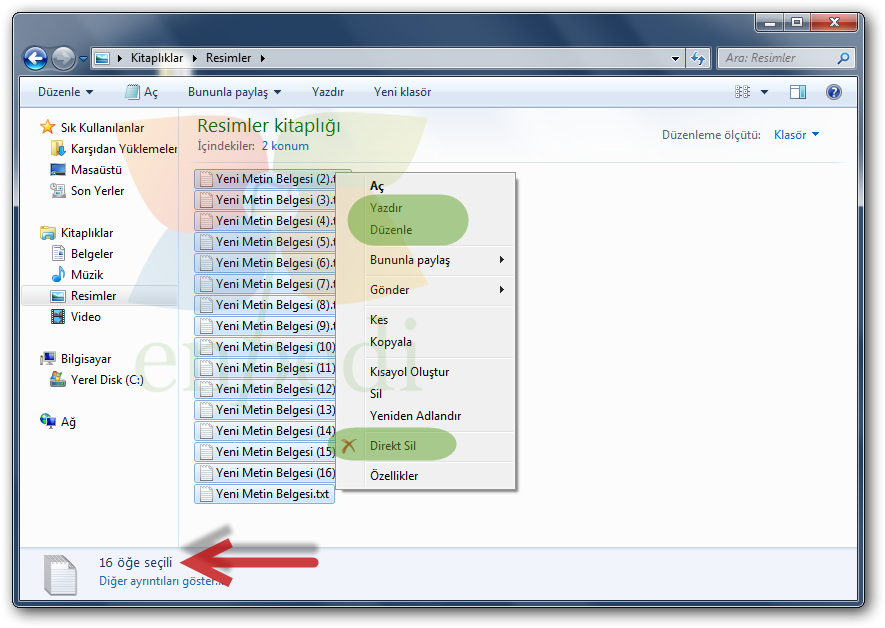Click file Yeni Metin Belgesi (3)
The width and height of the screenshot is (885, 628).
(265, 200)
